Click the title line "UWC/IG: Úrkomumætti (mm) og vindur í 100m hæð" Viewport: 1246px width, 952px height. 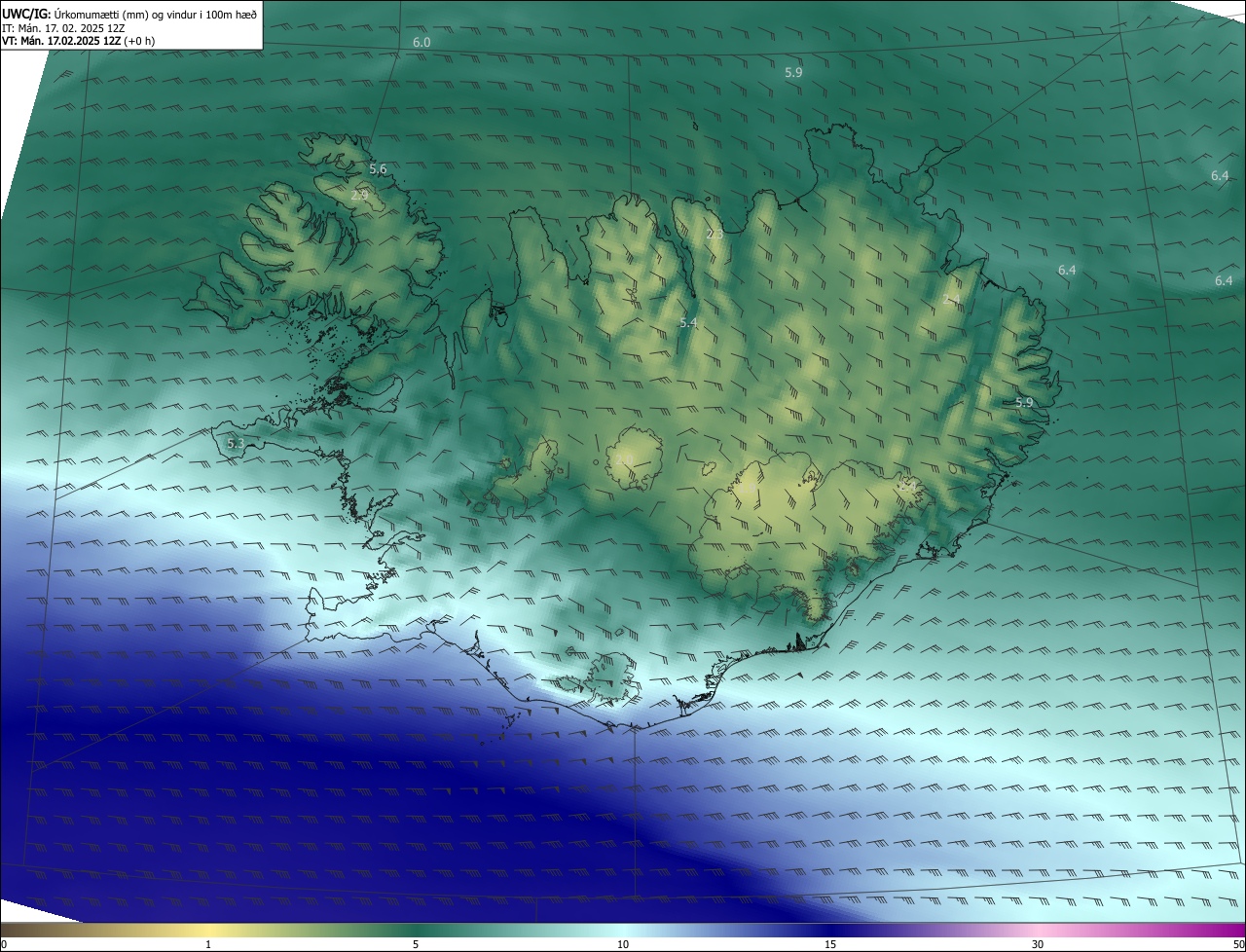click(129, 14)
